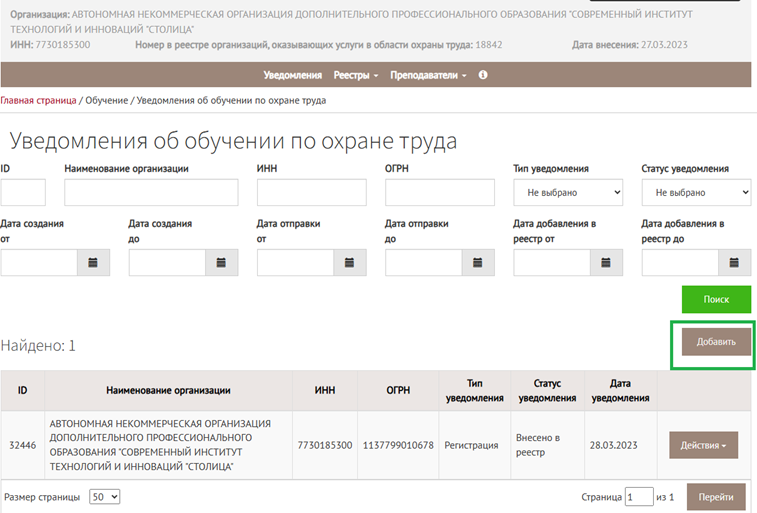This screenshot has width=757, height=513.
Task: Expand the 'Статус уведомления' dropdown
Action: pos(695,192)
